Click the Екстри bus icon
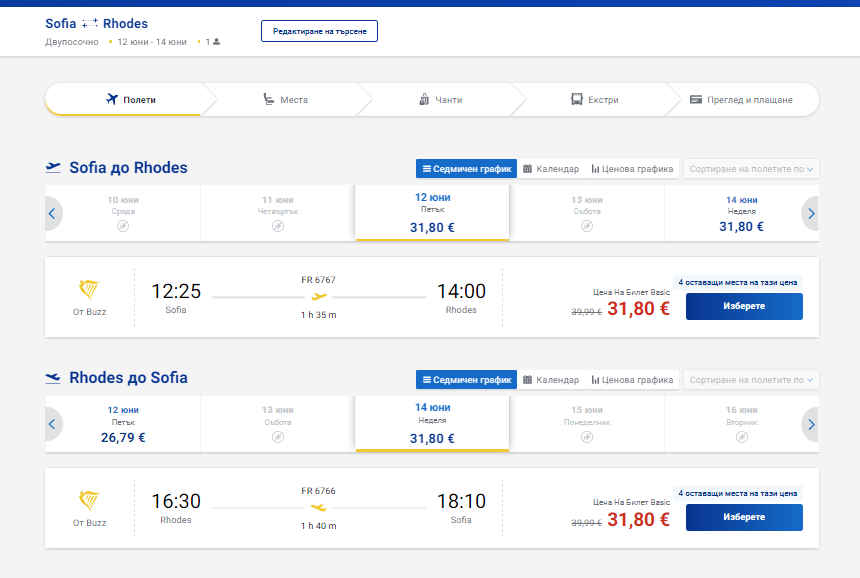Screen dimensions: 860x578 576,99
